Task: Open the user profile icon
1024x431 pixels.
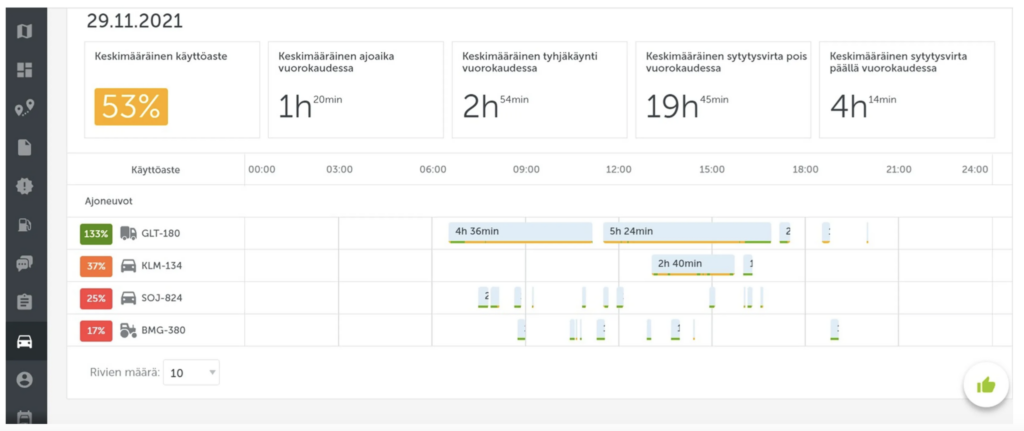Action: point(25,379)
